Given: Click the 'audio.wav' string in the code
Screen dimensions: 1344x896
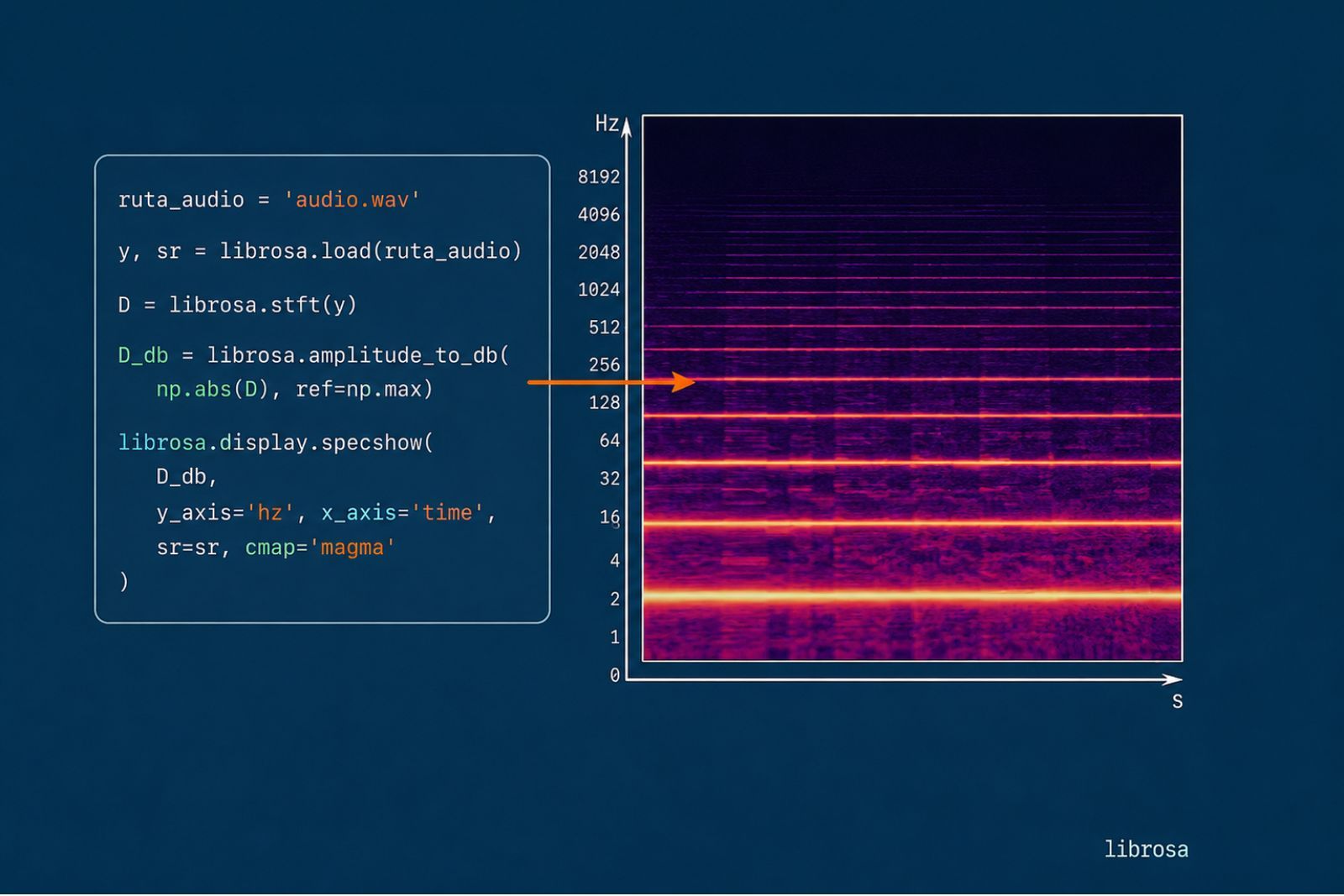Looking at the screenshot, I should click(x=352, y=200).
